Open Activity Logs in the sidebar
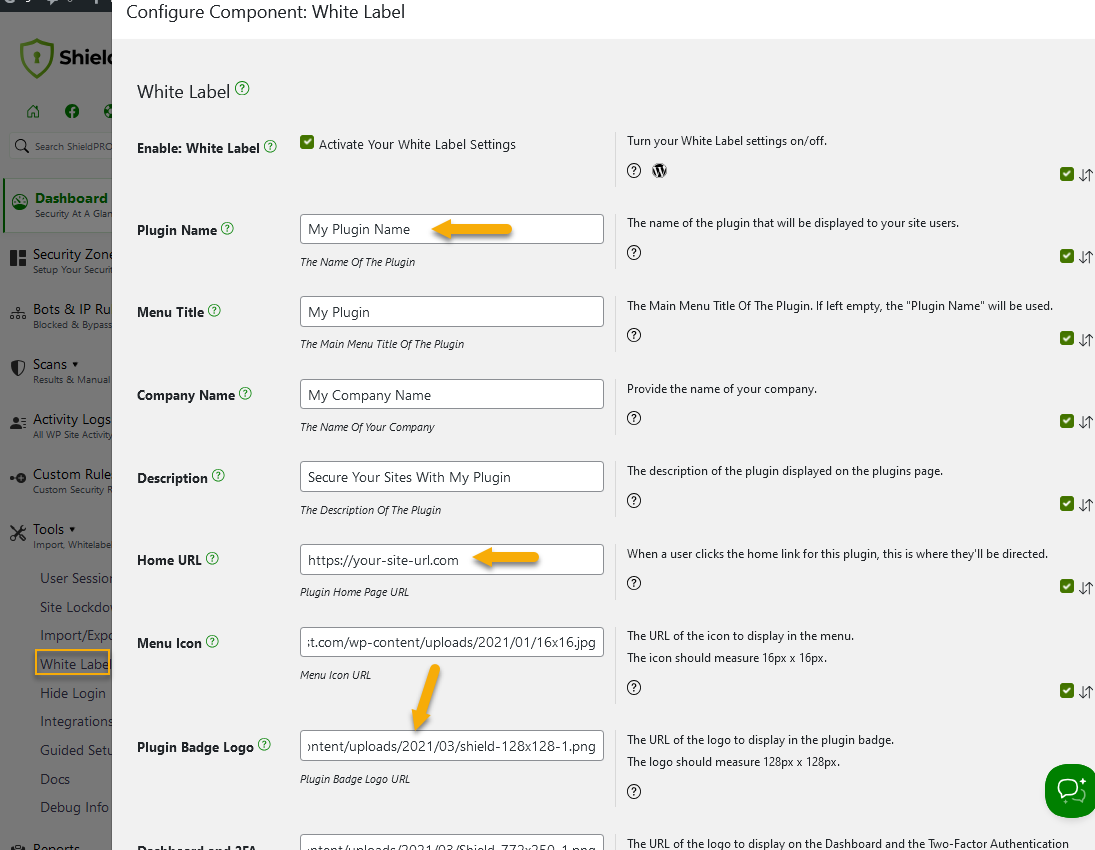 (x=59, y=425)
